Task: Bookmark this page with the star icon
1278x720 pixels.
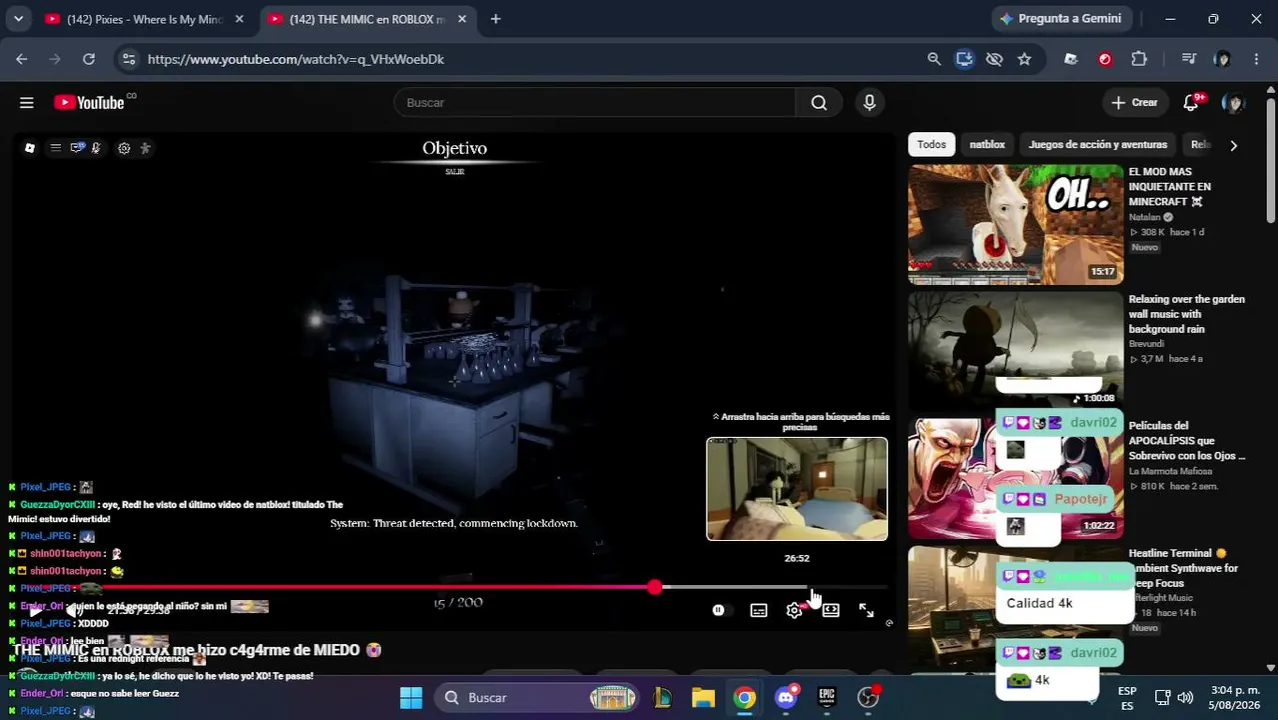Action: coord(1024,59)
